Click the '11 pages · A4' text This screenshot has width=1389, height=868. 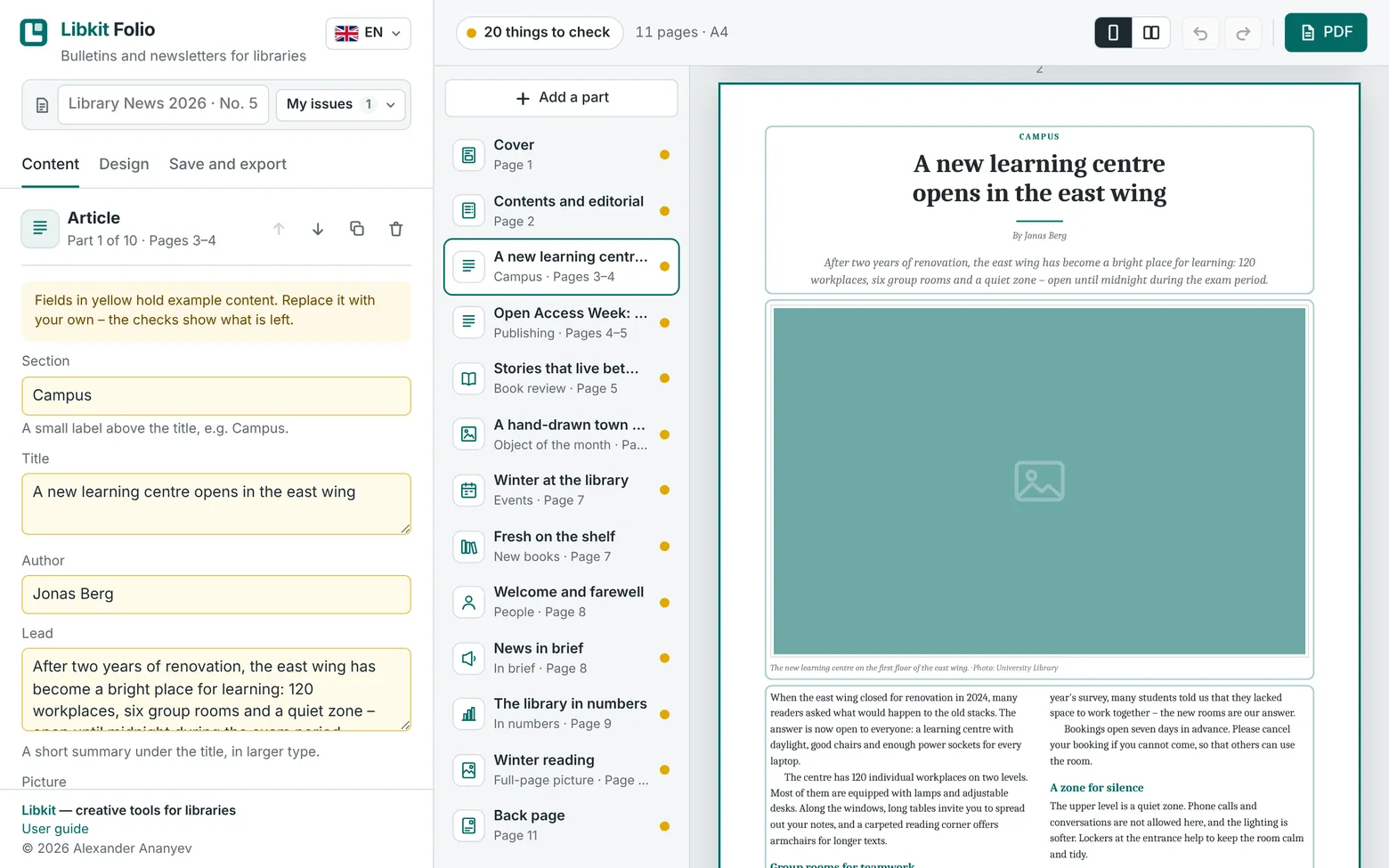coord(682,32)
